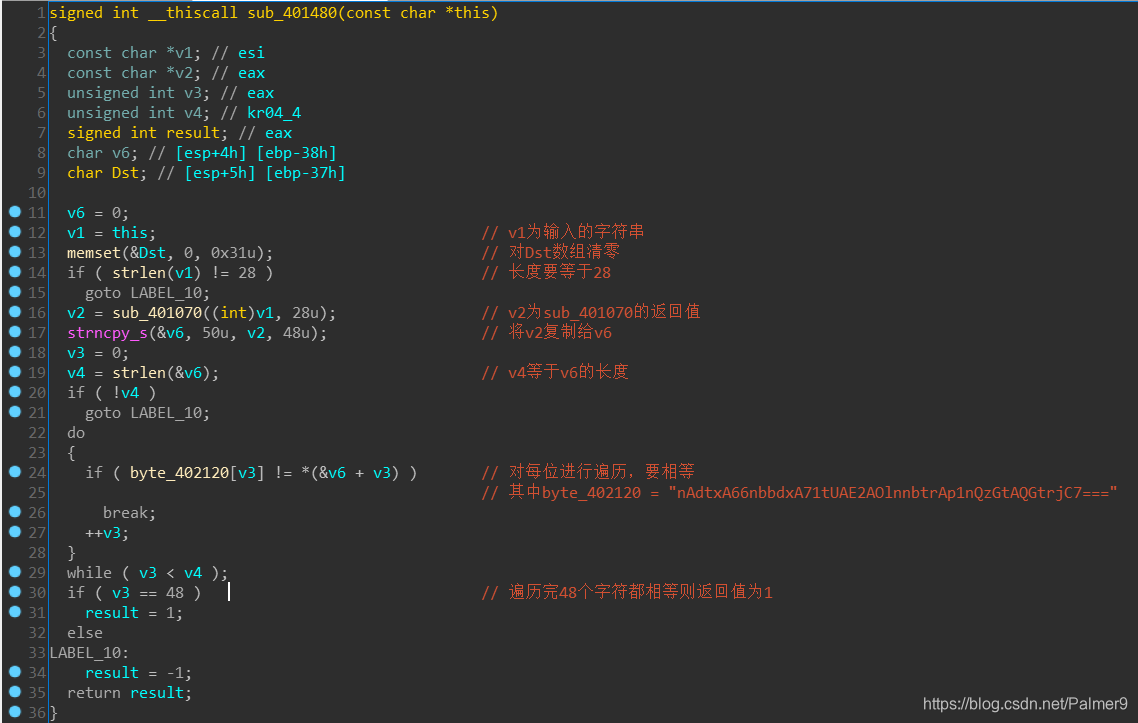Click 'result = 1;' on line 31
Screen dimensions: 1138x723
(x=134, y=613)
